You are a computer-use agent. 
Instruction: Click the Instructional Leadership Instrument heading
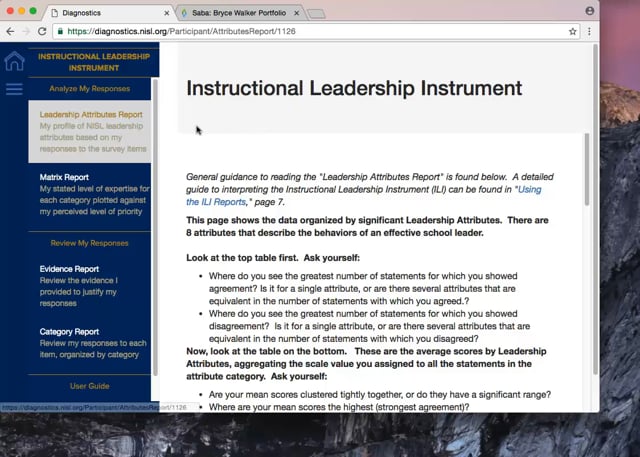click(x=354, y=88)
